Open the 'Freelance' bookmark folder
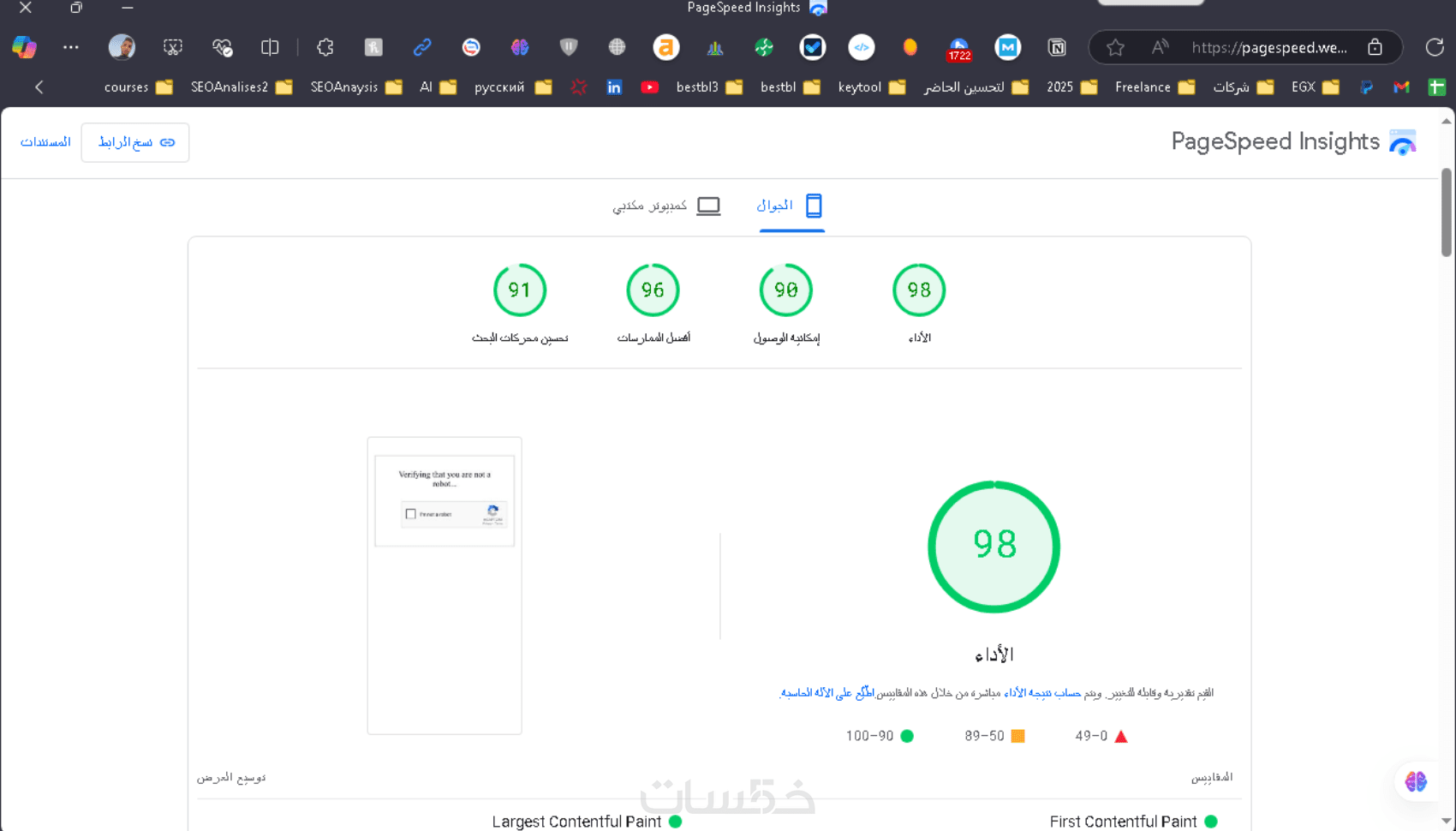This screenshot has height=831, width=1456. (x=1155, y=87)
